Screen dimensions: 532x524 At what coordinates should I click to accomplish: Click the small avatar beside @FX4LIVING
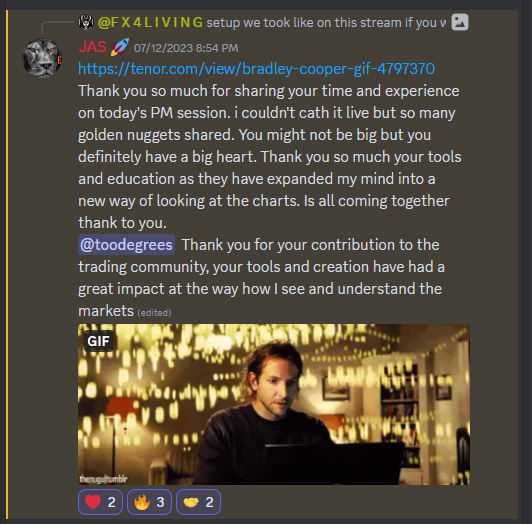(86, 22)
